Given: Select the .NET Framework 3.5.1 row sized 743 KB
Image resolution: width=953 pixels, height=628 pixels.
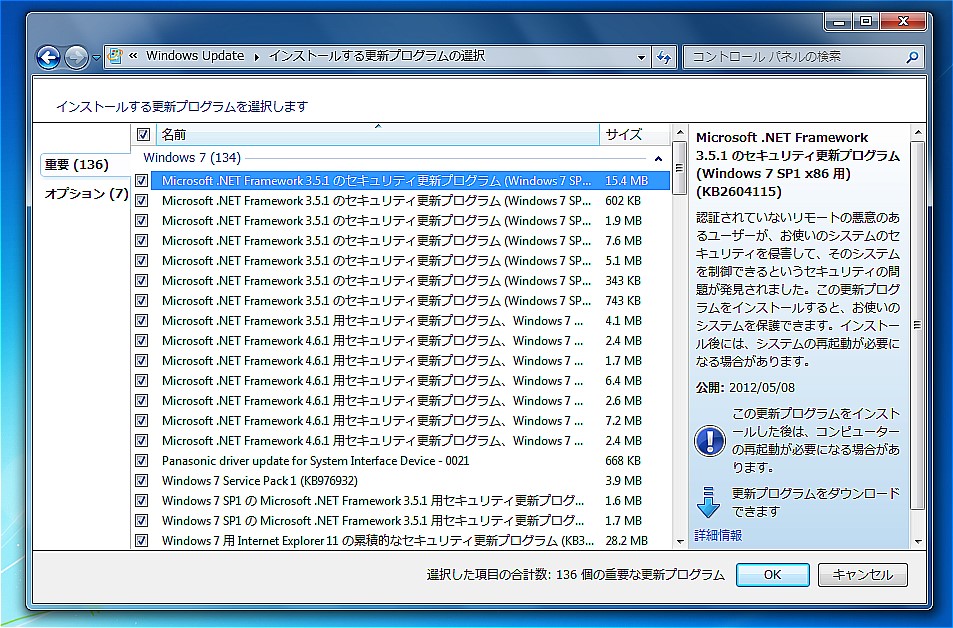Looking at the screenshot, I should [402, 301].
